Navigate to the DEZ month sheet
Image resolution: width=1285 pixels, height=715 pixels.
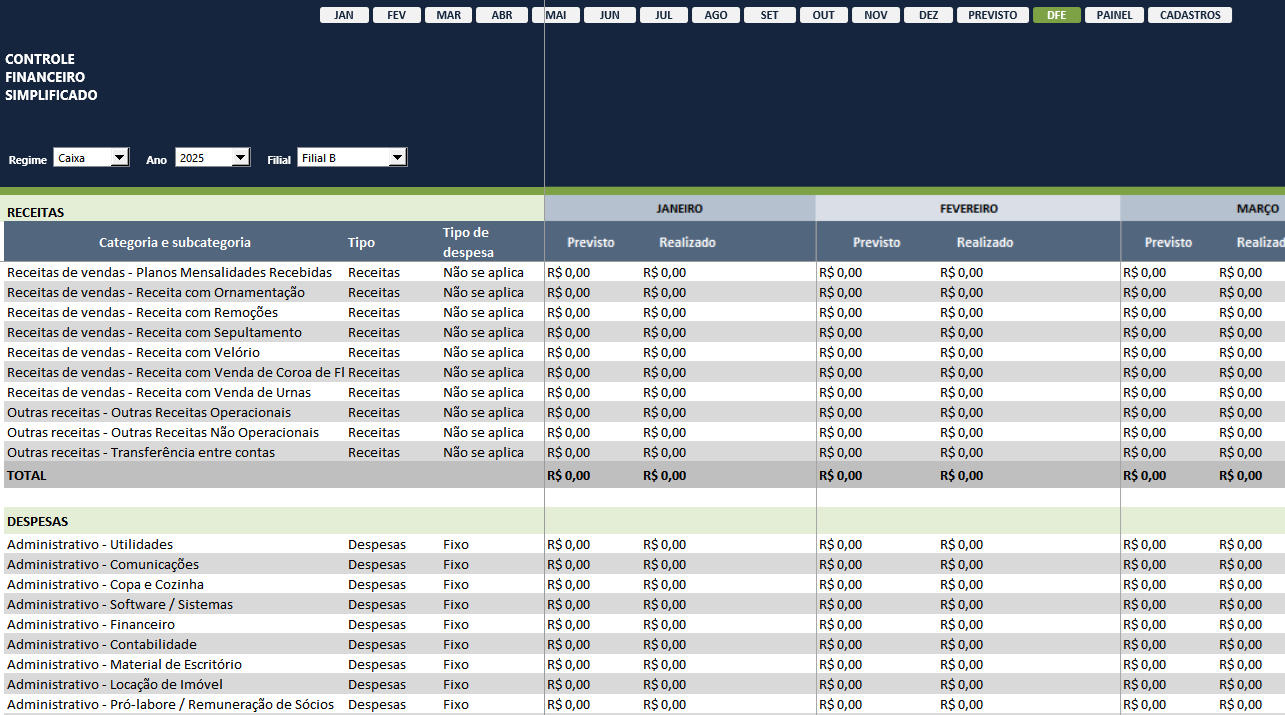(928, 15)
